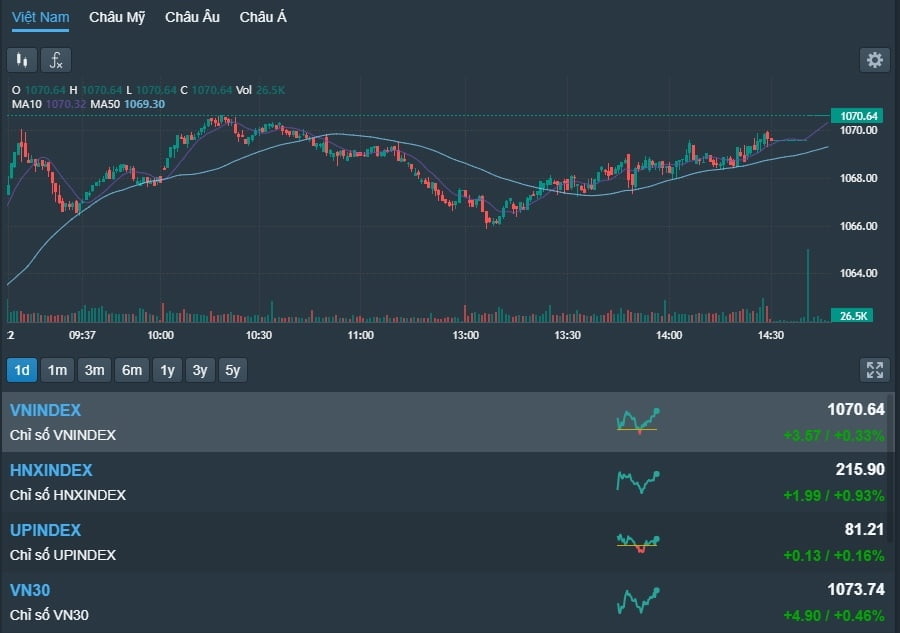The height and width of the screenshot is (633, 900).
Task: Click the current price label 1070.64 on axis
Action: pos(857,116)
